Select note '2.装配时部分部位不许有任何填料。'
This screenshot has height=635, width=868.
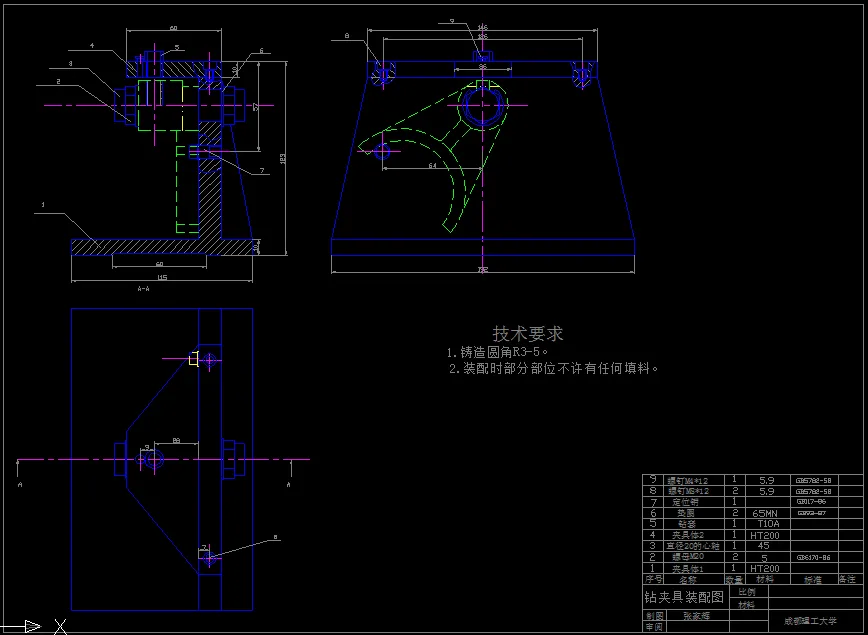(x=554, y=368)
